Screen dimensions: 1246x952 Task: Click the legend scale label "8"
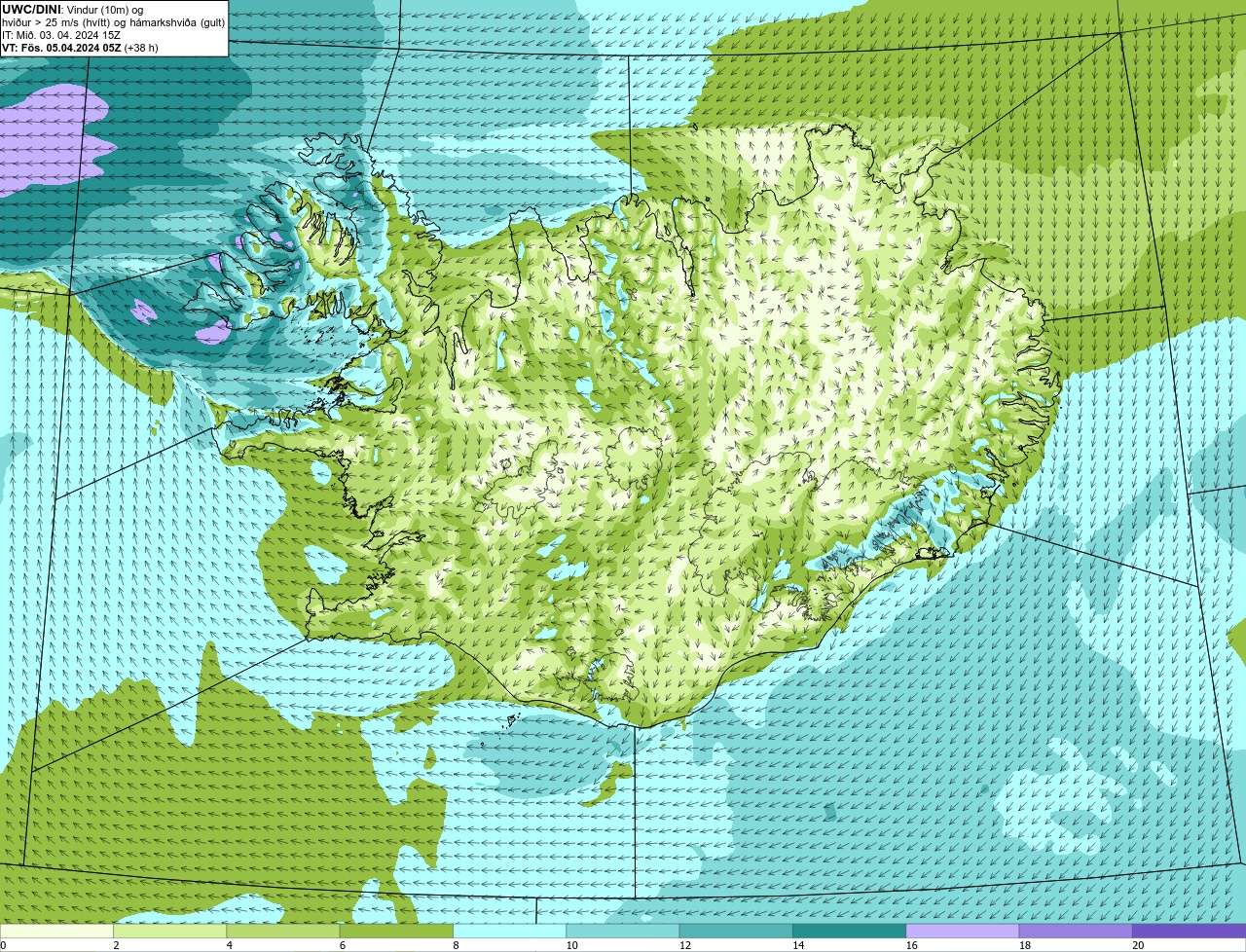(455, 945)
